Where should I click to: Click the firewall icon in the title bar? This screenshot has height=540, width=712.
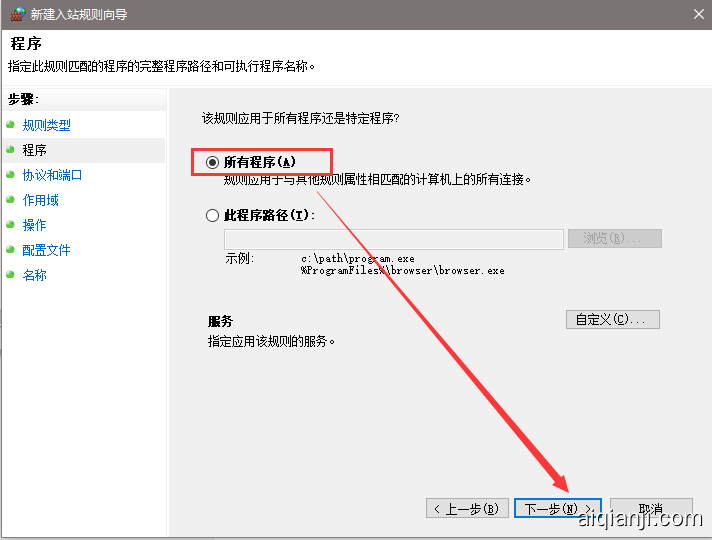click(16, 14)
